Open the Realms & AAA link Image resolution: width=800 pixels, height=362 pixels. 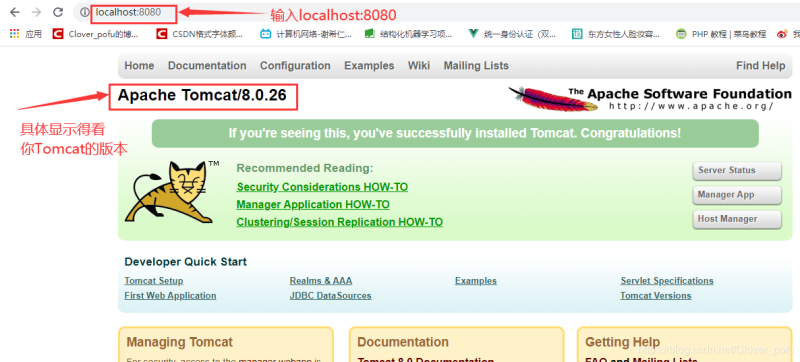tap(321, 281)
